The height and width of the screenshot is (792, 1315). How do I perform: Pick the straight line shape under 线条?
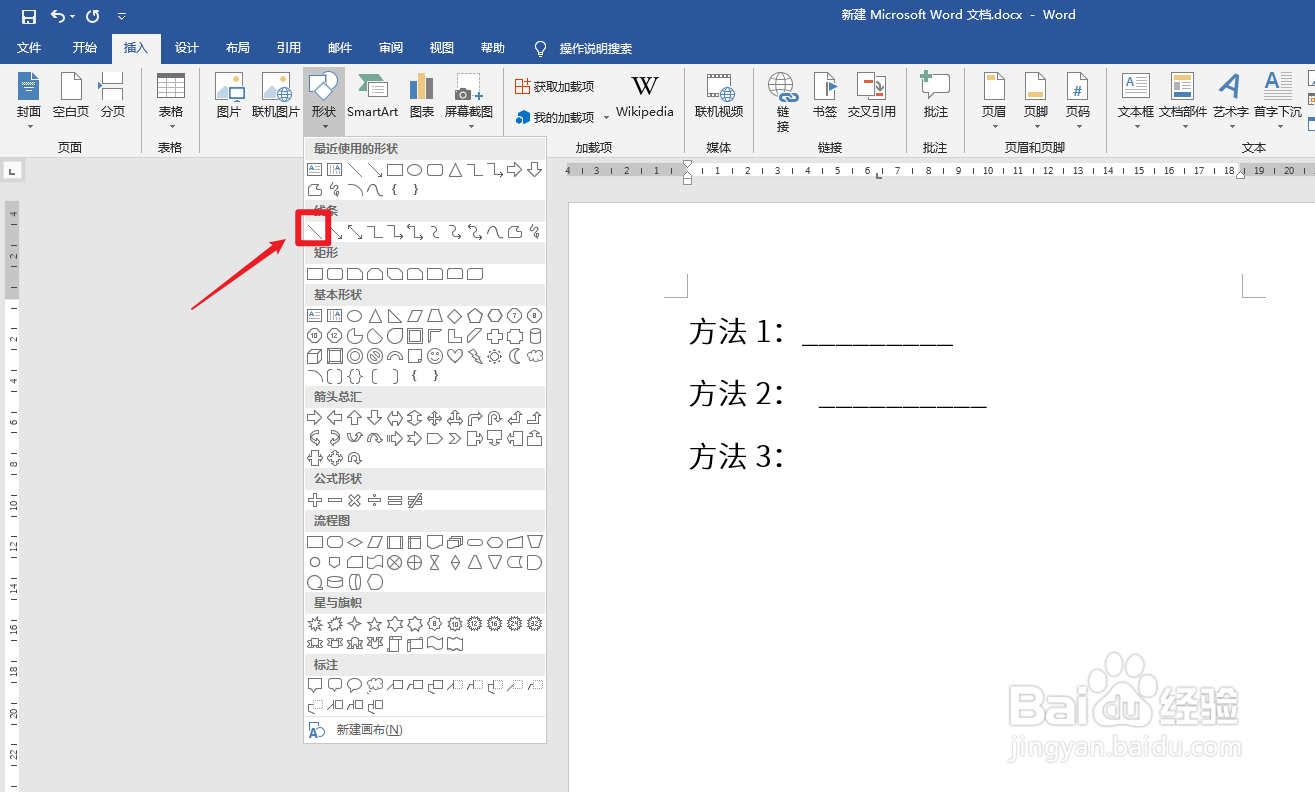(x=314, y=232)
